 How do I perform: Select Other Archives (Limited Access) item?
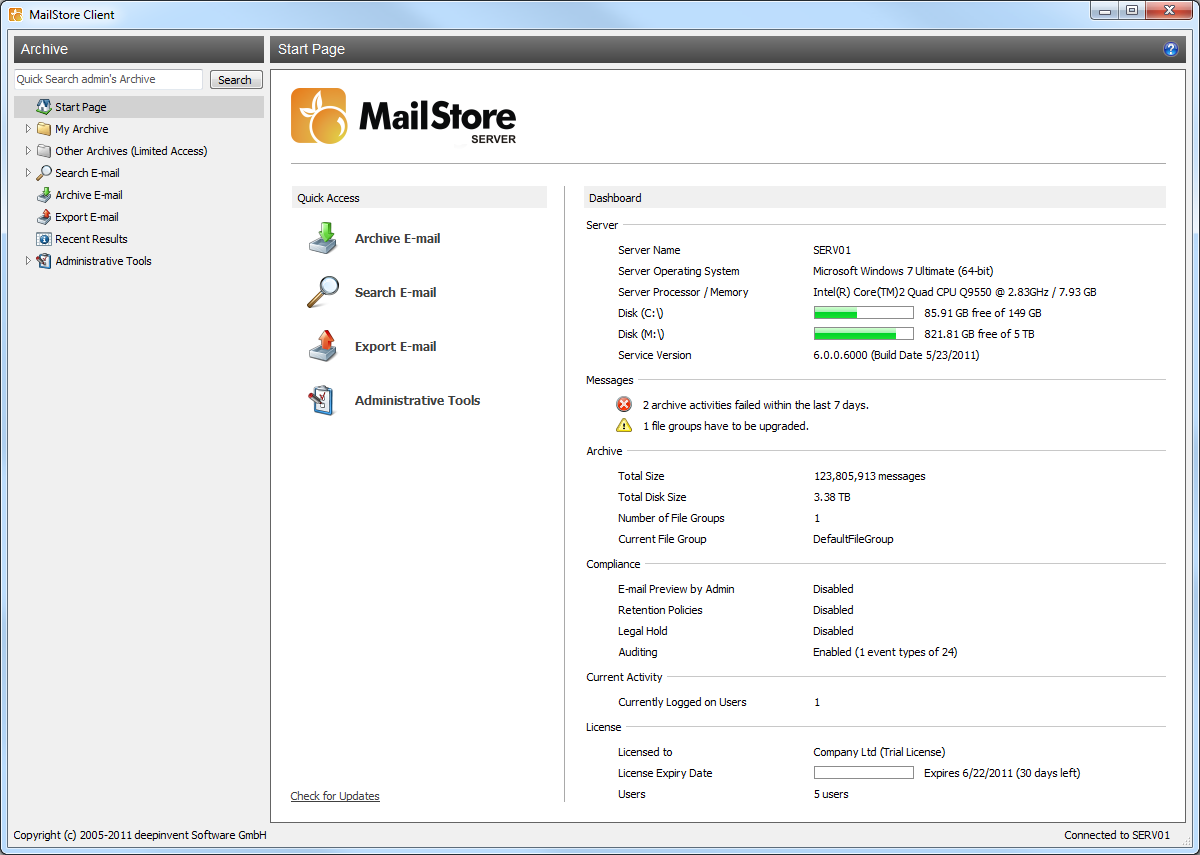pyautogui.click(x=131, y=151)
